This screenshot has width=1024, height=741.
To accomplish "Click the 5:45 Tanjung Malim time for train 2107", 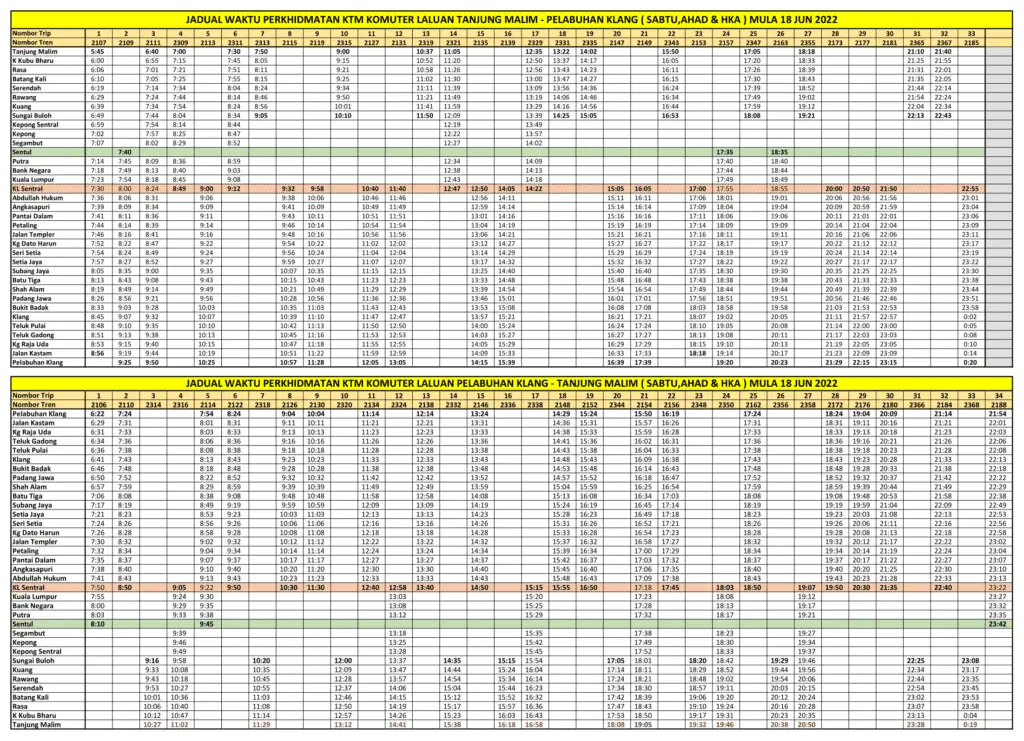I will click(x=98, y=52).
